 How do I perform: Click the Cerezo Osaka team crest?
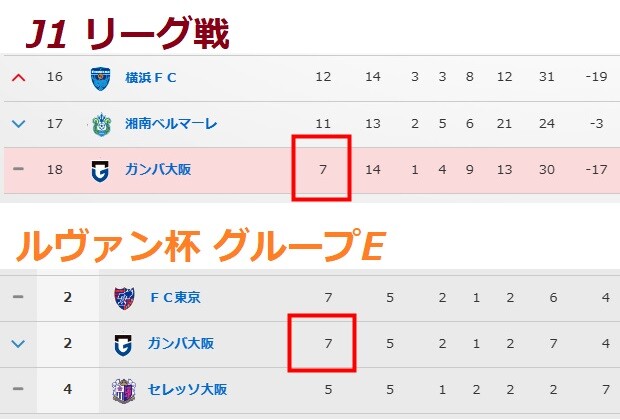tap(124, 391)
